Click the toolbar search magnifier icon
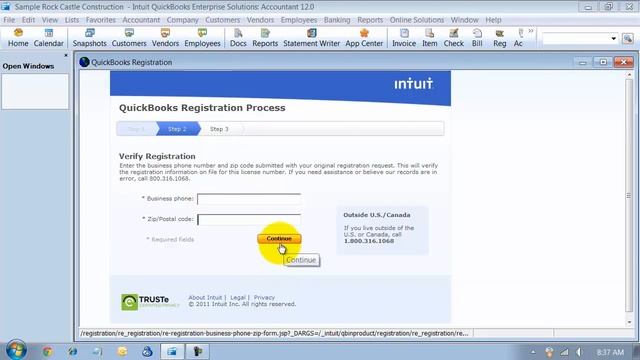 (x=628, y=39)
